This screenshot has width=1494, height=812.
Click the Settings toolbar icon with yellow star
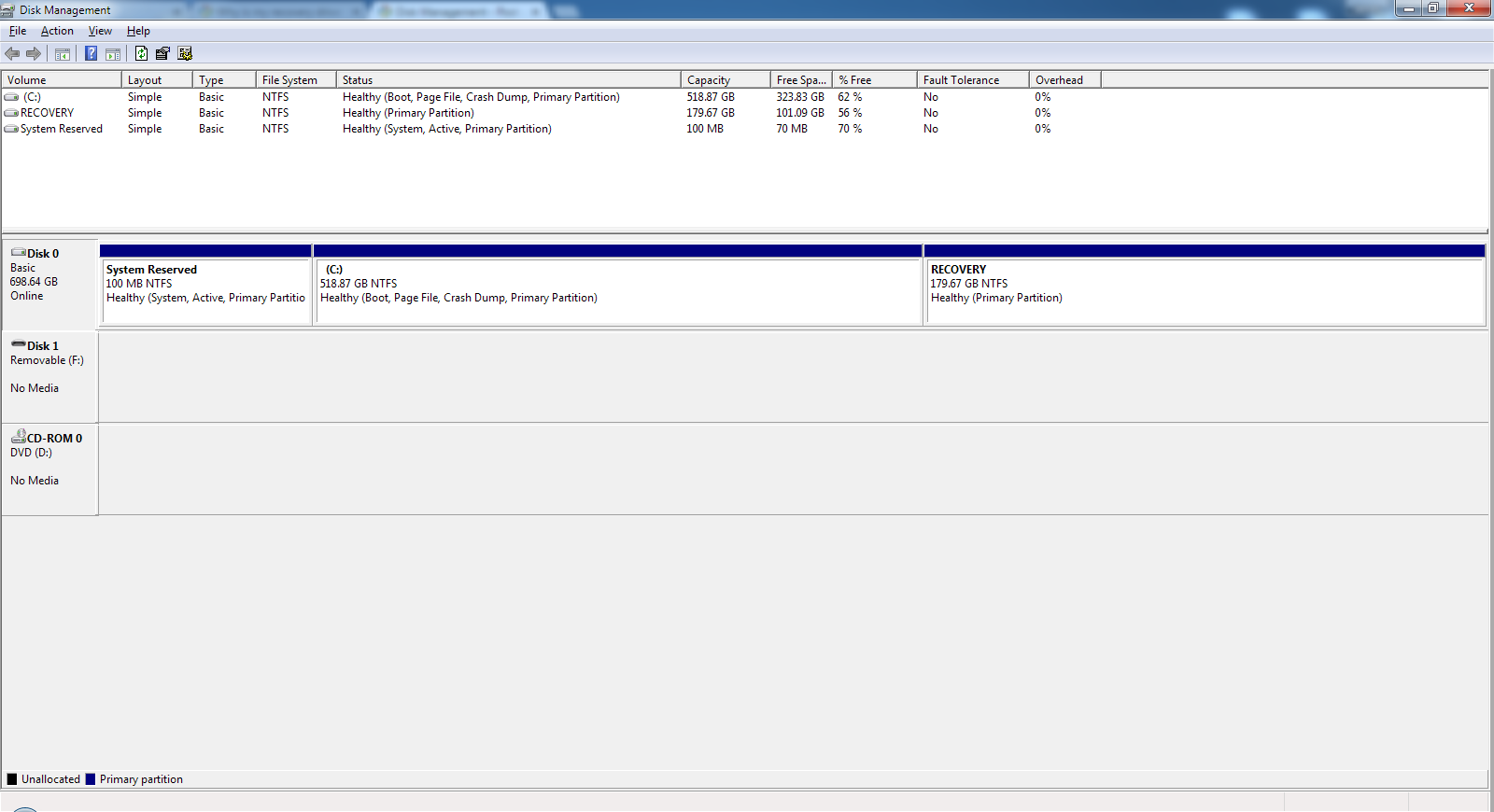click(x=185, y=54)
